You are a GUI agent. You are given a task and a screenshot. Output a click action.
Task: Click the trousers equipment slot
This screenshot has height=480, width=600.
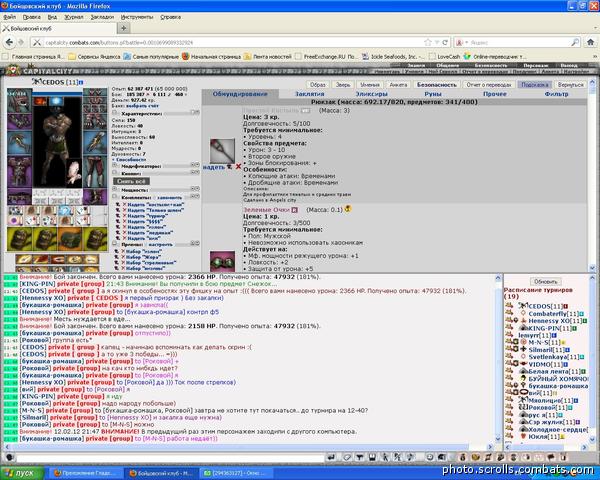tap(95, 171)
